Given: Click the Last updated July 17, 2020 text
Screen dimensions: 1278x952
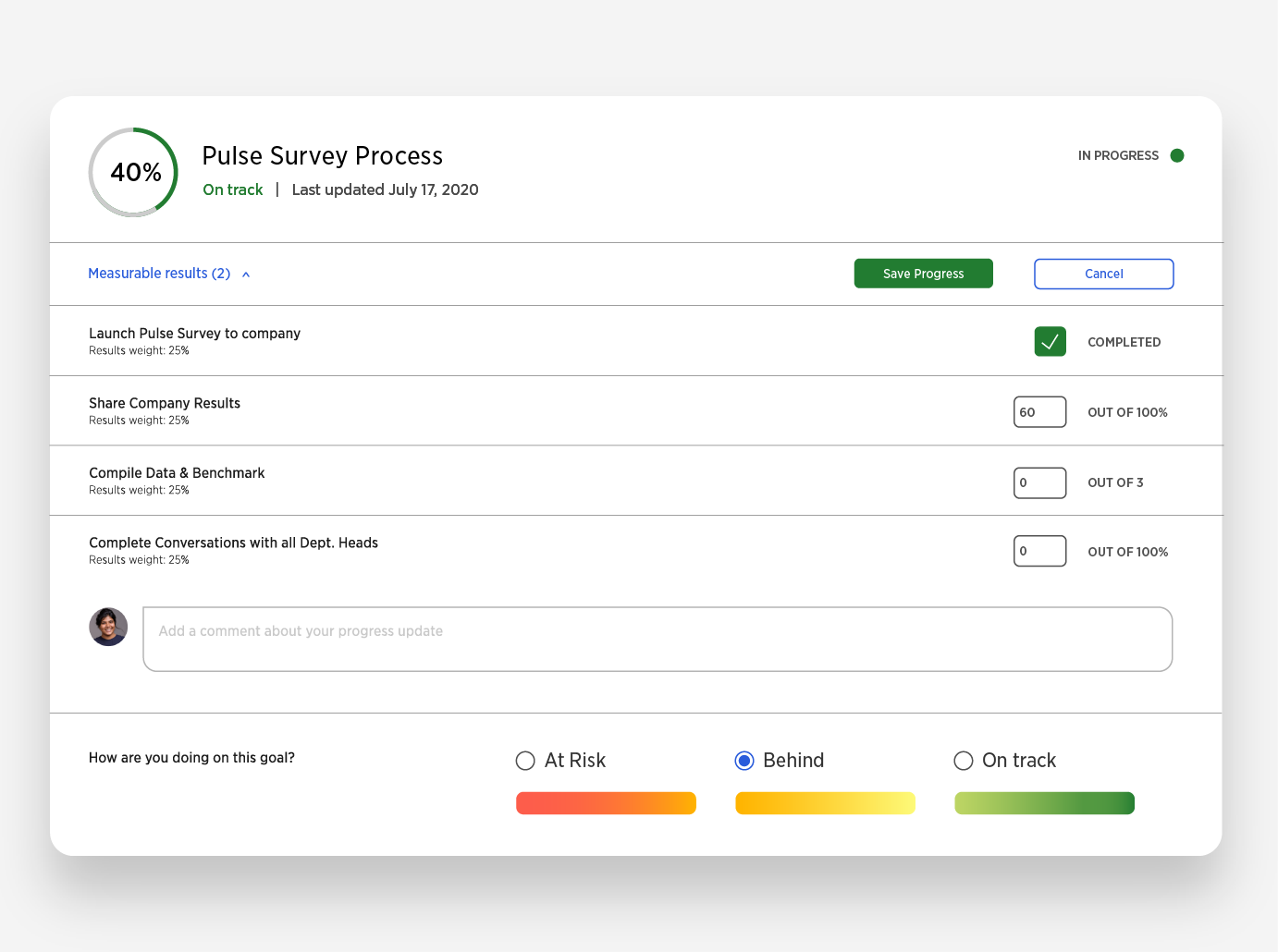Looking at the screenshot, I should (x=385, y=189).
